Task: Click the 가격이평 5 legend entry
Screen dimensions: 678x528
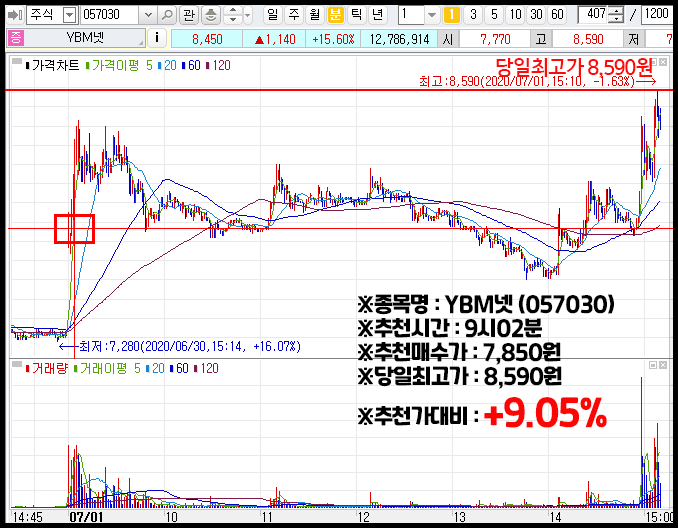Action: [x=119, y=65]
